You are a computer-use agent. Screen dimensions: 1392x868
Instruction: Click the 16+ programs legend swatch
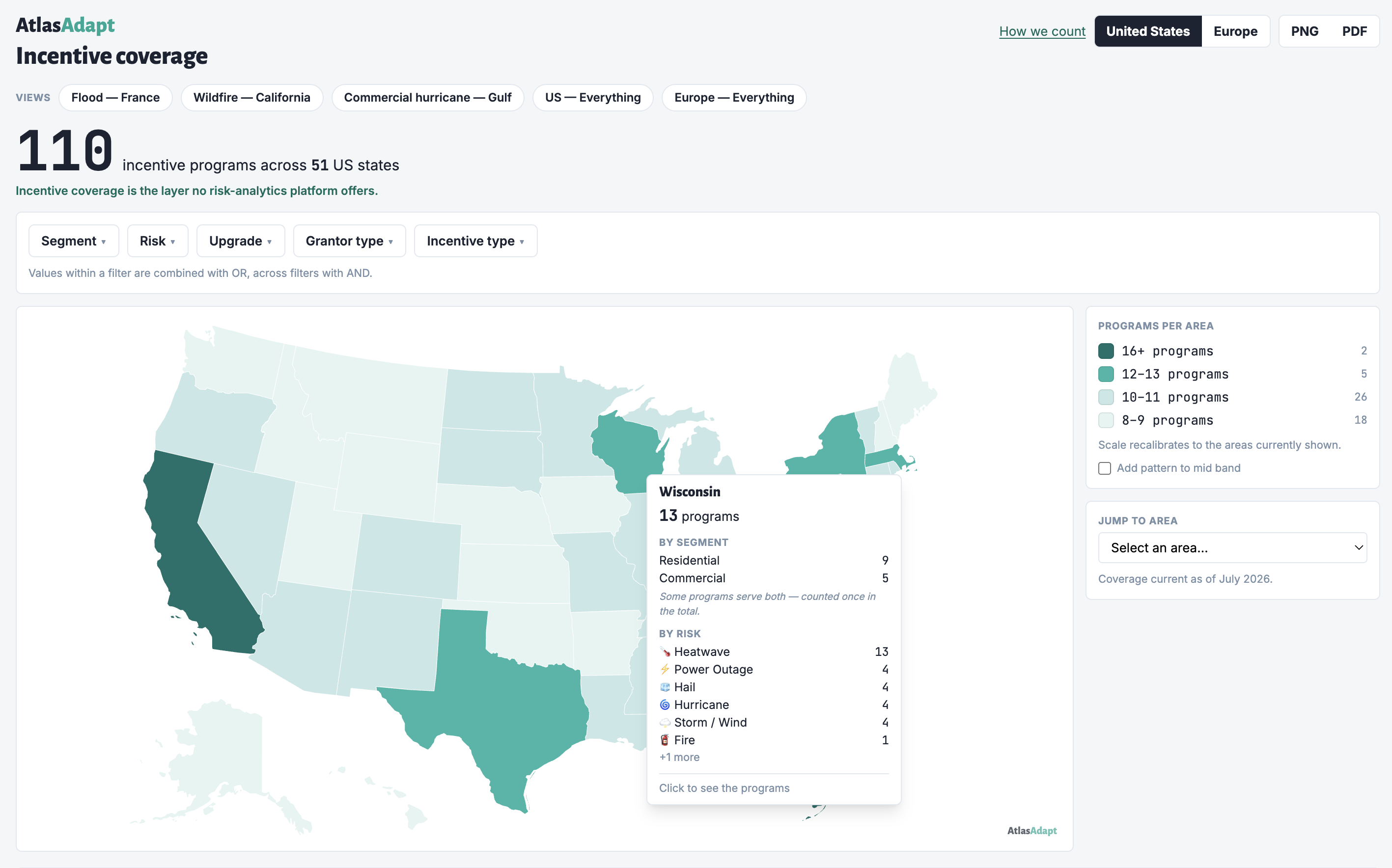(1106, 351)
